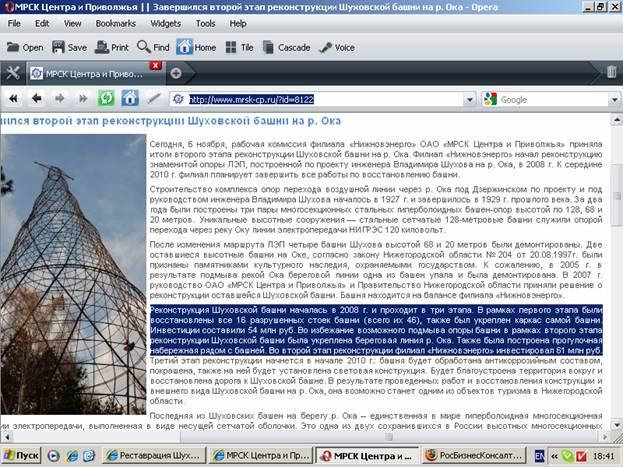Viewport: 623px width, 467px height.
Task: Click the Fast forward navigation button
Action: tap(83, 99)
